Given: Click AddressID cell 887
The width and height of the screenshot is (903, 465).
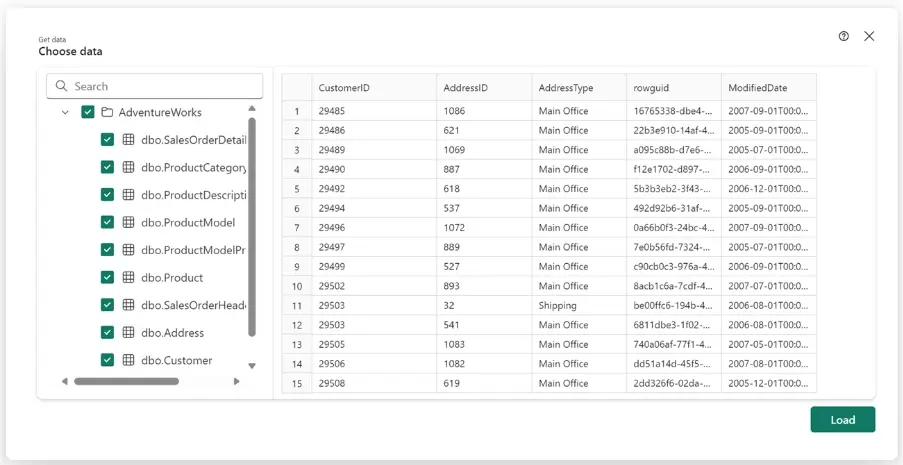Looking at the screenshot, I should coord(484,169).
